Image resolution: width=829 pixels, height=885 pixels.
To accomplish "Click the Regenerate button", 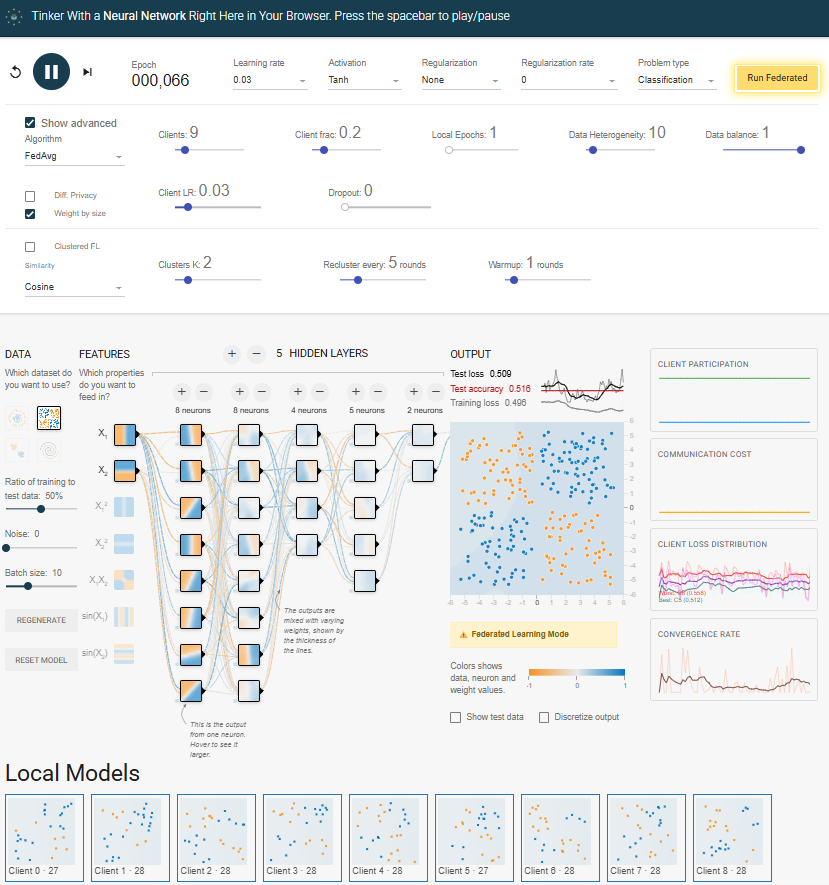I will [41, 621].
